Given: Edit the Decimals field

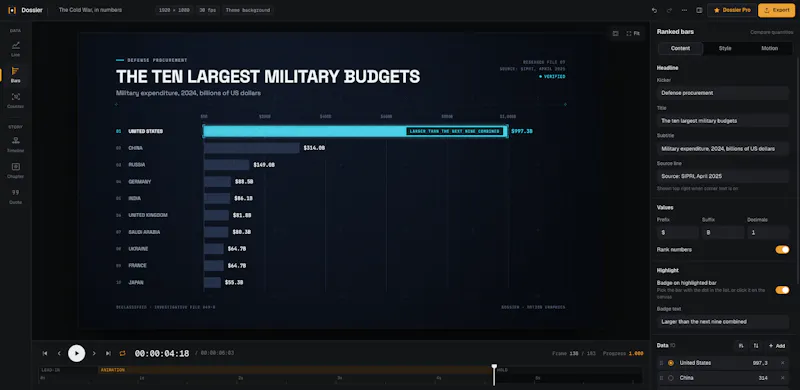Looking at the screenshot, I should (768, 232).
